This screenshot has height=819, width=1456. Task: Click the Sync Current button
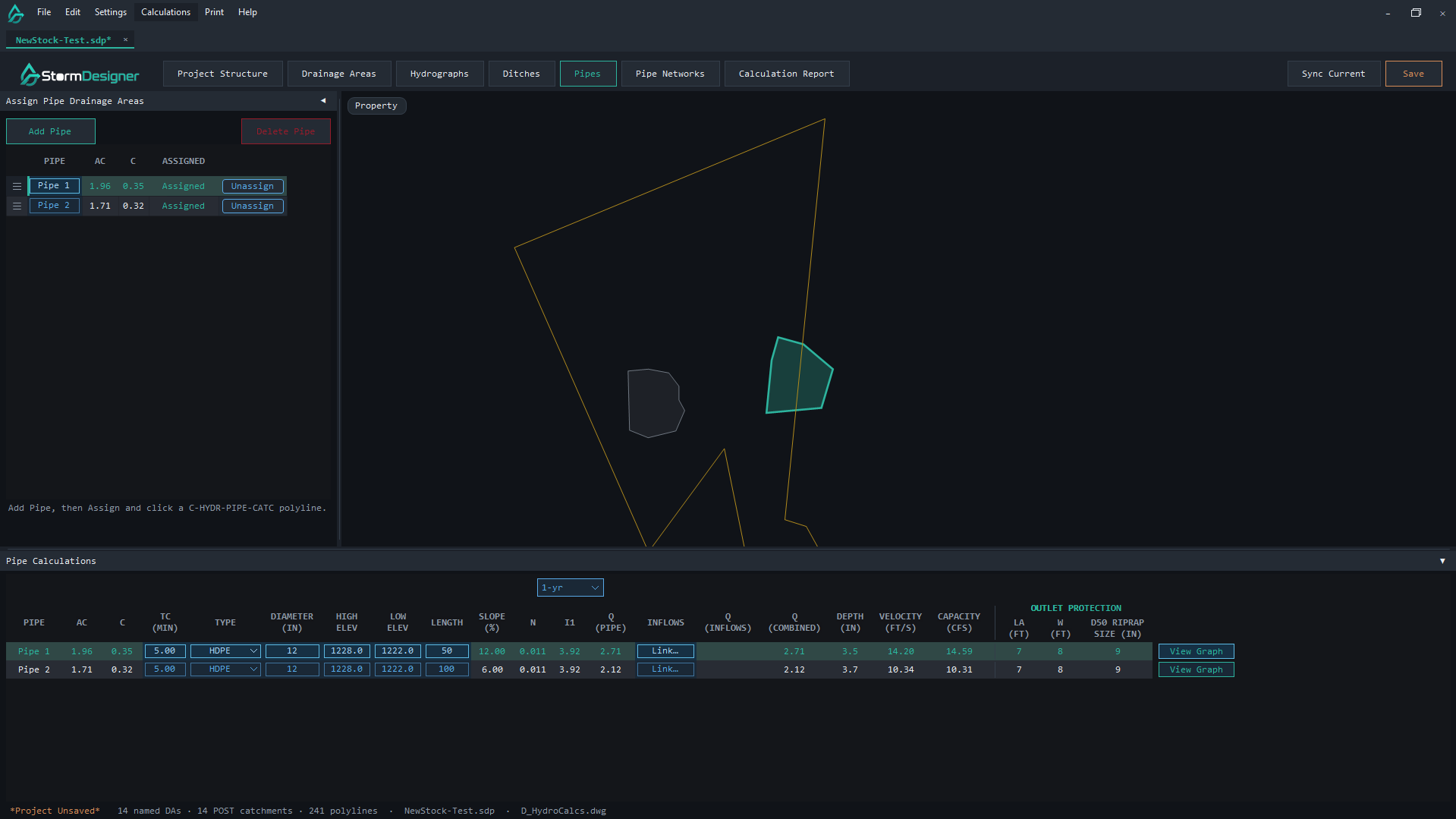tap(1334, 74)
